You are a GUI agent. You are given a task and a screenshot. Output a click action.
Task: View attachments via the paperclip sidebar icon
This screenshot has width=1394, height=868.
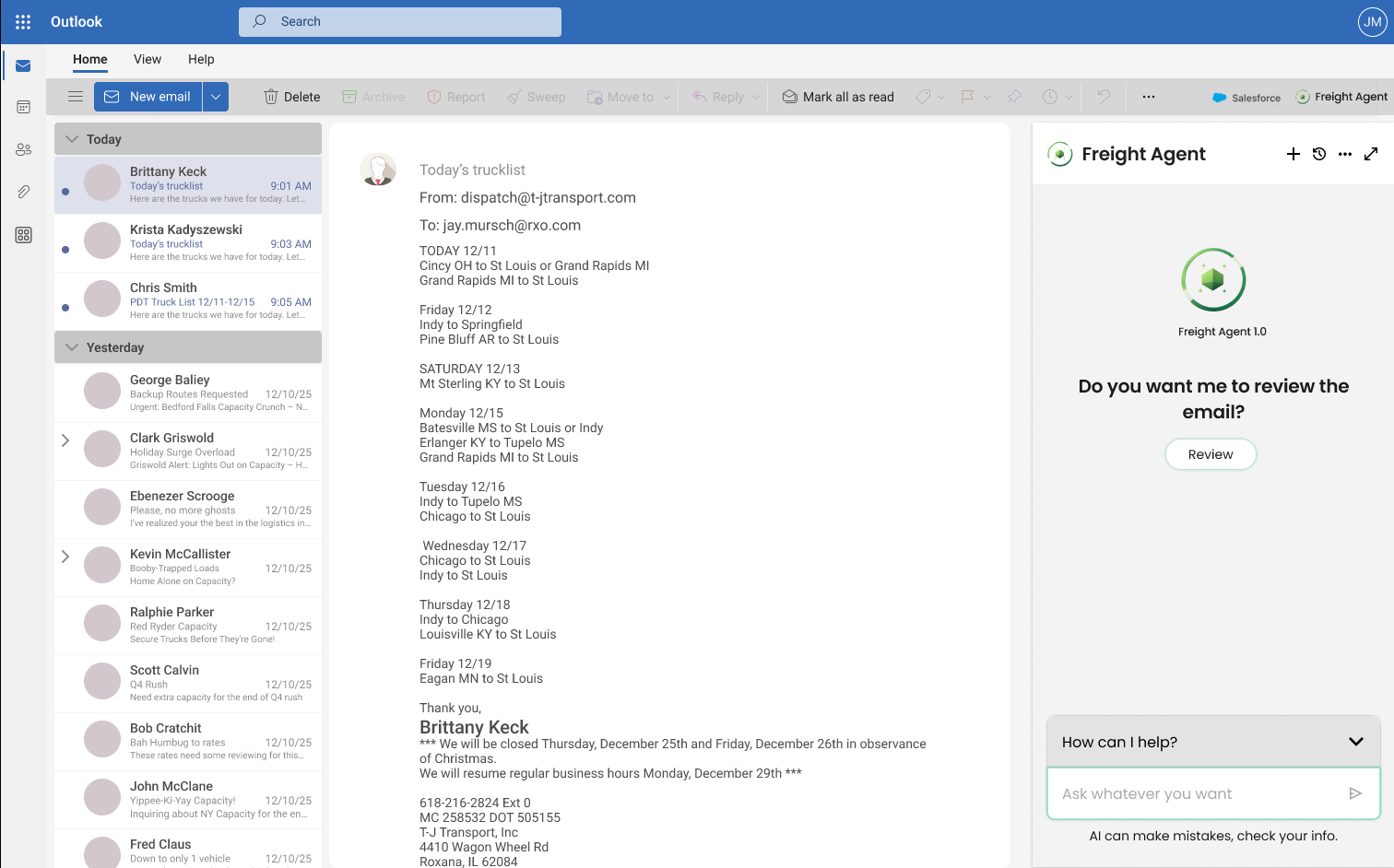[x=23, y=192]
